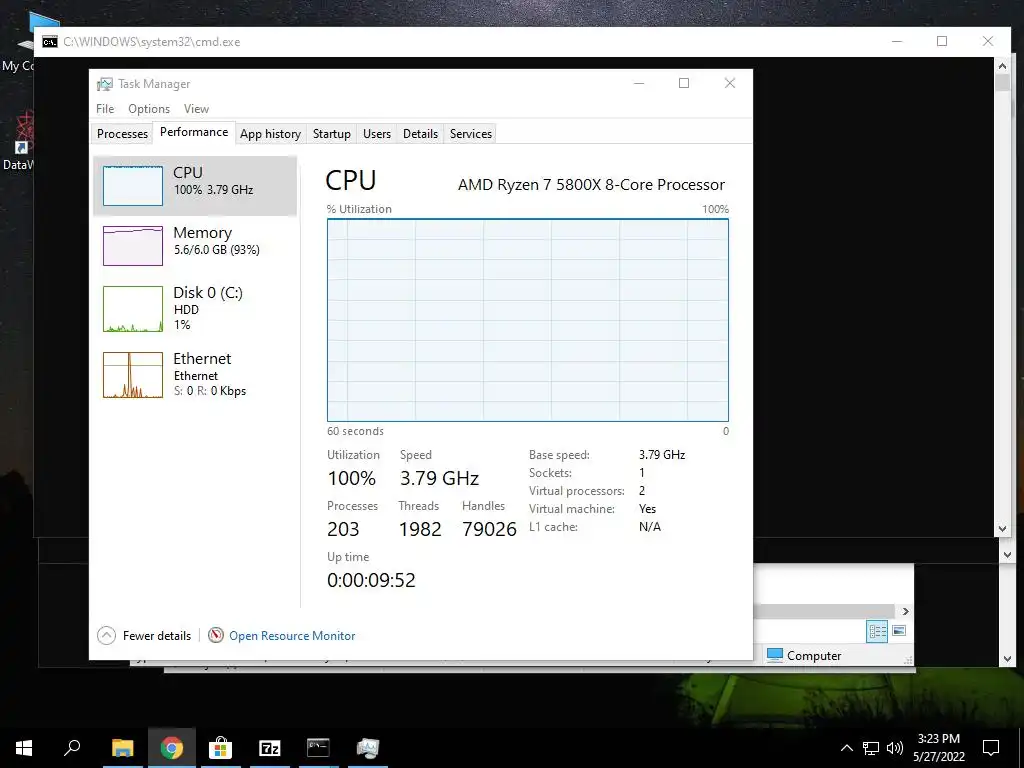This screenshot has width=1024, height=768.
Task: Show hidden system tray icons
Action: (846, 748)
